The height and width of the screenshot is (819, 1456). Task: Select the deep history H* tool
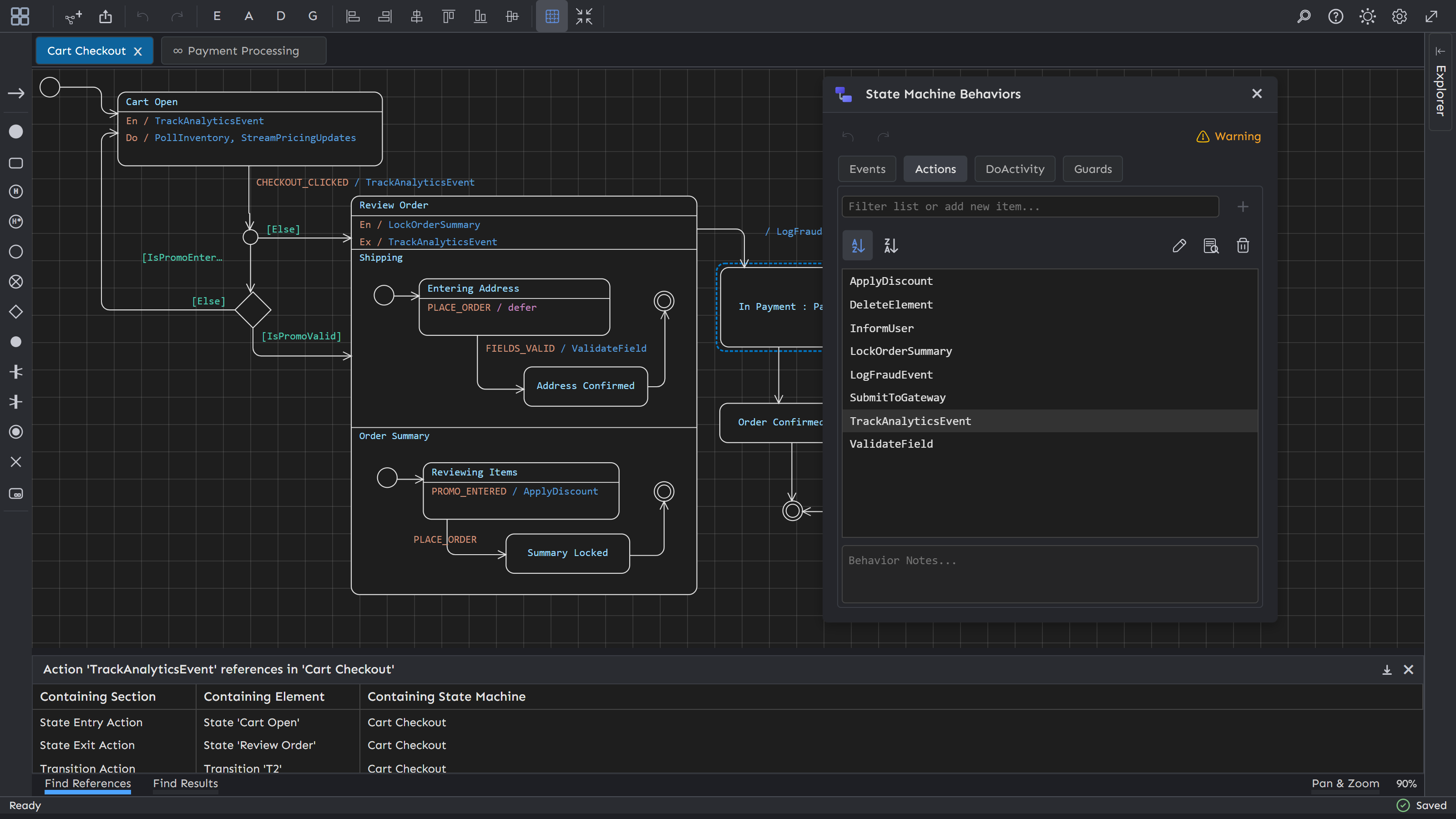point(16,222)
